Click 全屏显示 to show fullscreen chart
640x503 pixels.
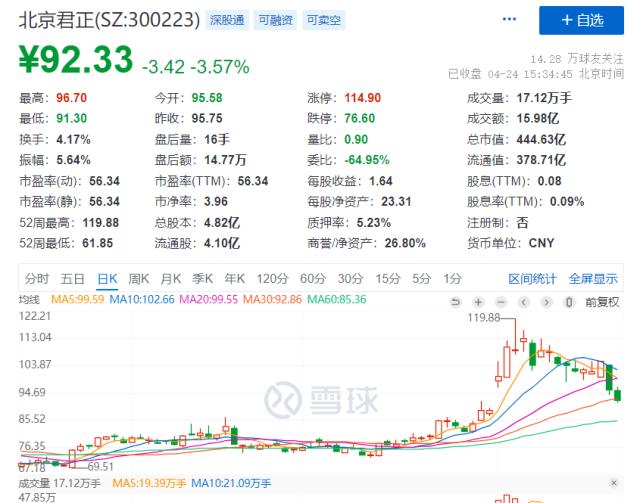point(593,278)
